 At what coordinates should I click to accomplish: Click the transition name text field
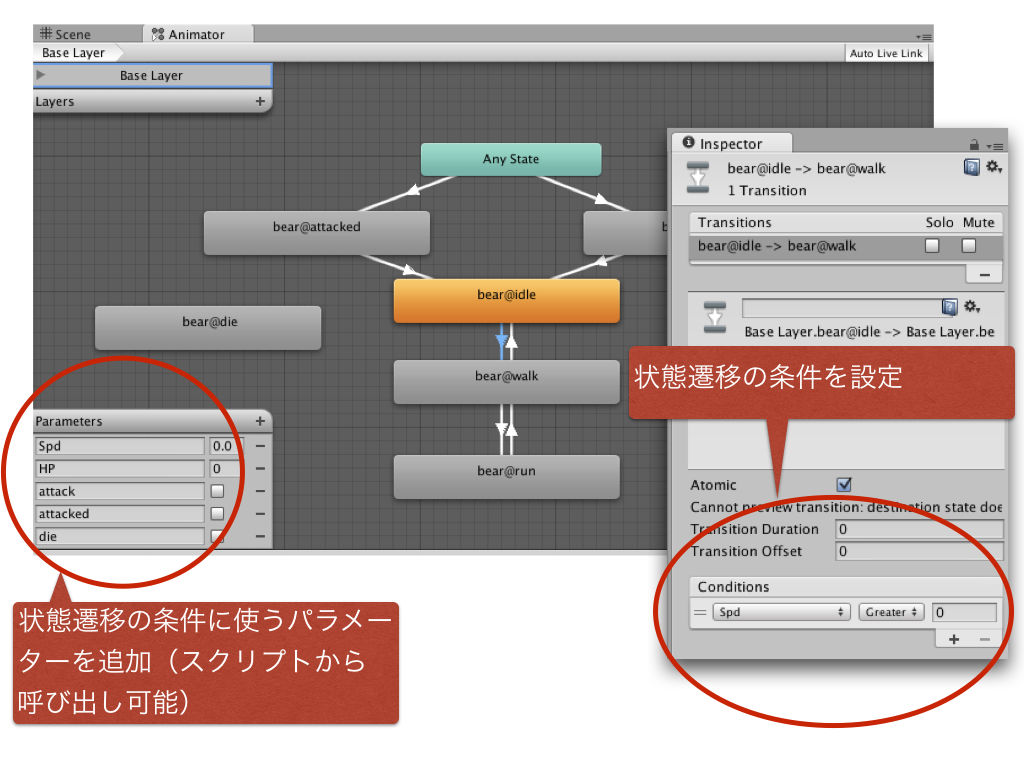click(841, 308)
